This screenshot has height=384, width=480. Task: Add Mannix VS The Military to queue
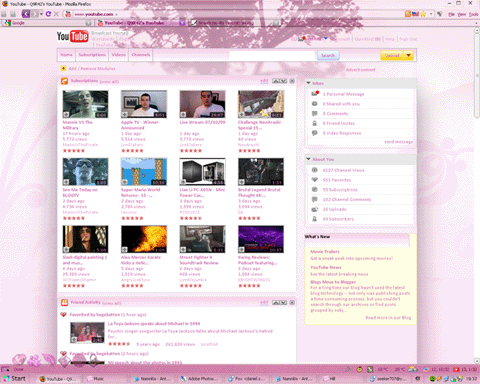[x=66, y=115]
